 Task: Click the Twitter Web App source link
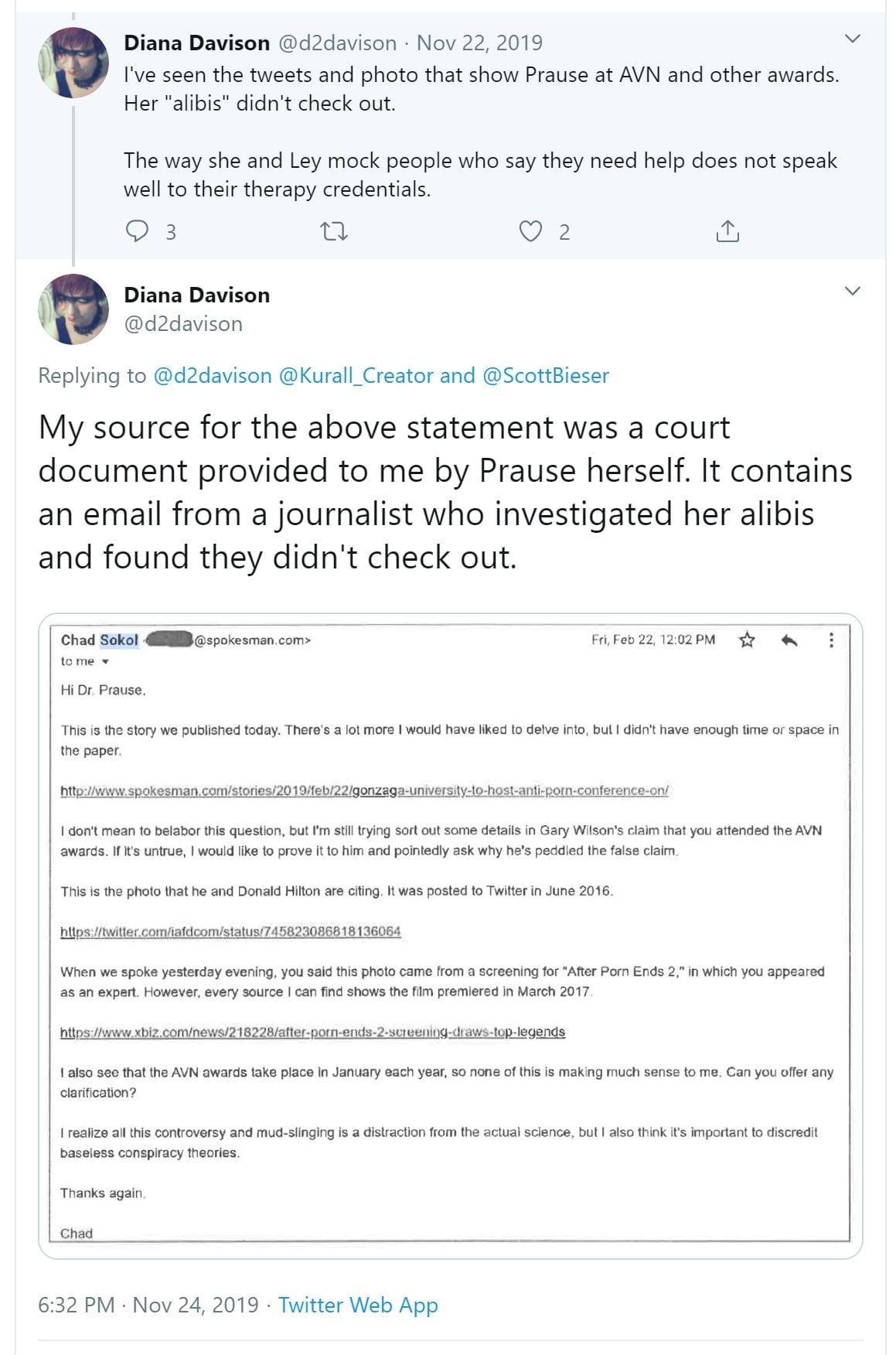358,1305
